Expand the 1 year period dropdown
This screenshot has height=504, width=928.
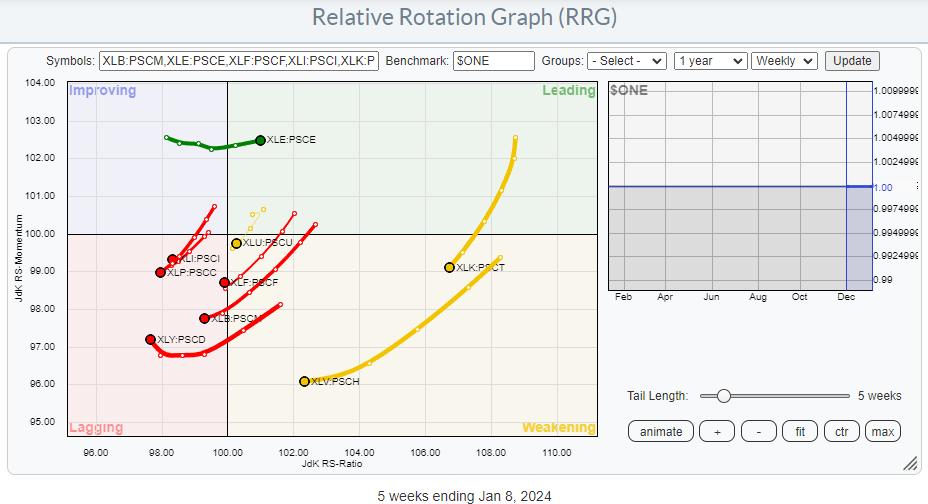710,61
